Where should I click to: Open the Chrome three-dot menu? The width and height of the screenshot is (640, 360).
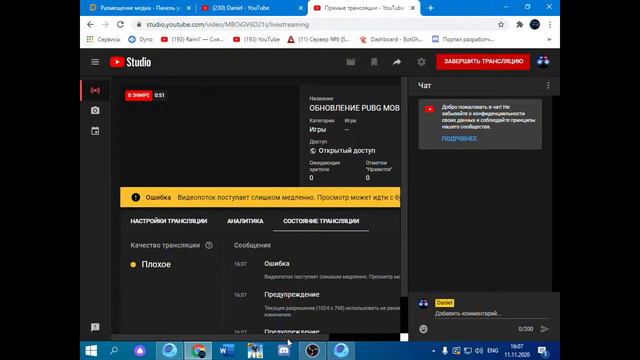(x=550, y=24)
